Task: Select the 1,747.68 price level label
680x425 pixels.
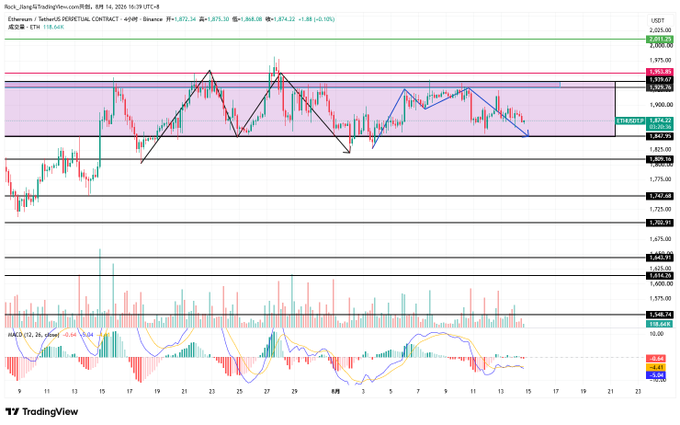Action: tap(660, 196)
